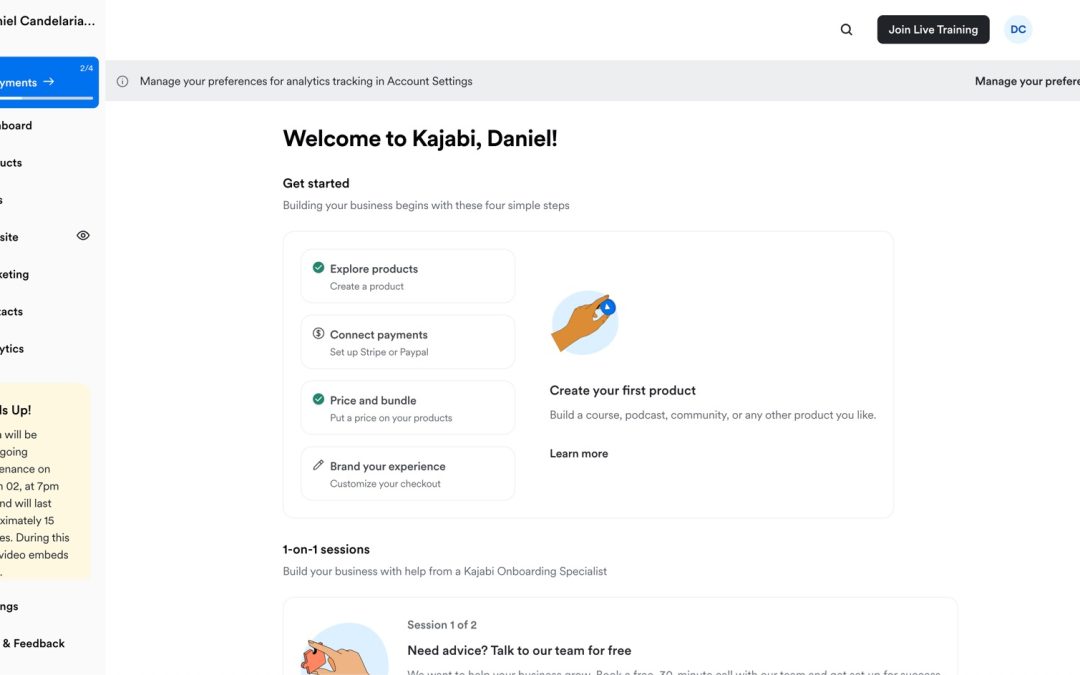
Task: Click the pencil icon beside Brand your experience
Action: tap(318, 465)
